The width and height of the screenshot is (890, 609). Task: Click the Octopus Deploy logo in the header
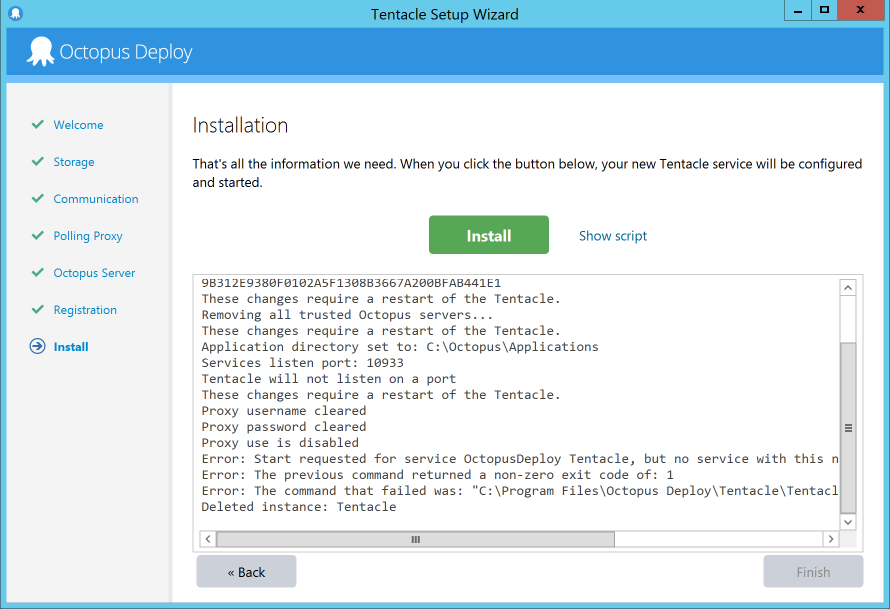coord(40,51)
